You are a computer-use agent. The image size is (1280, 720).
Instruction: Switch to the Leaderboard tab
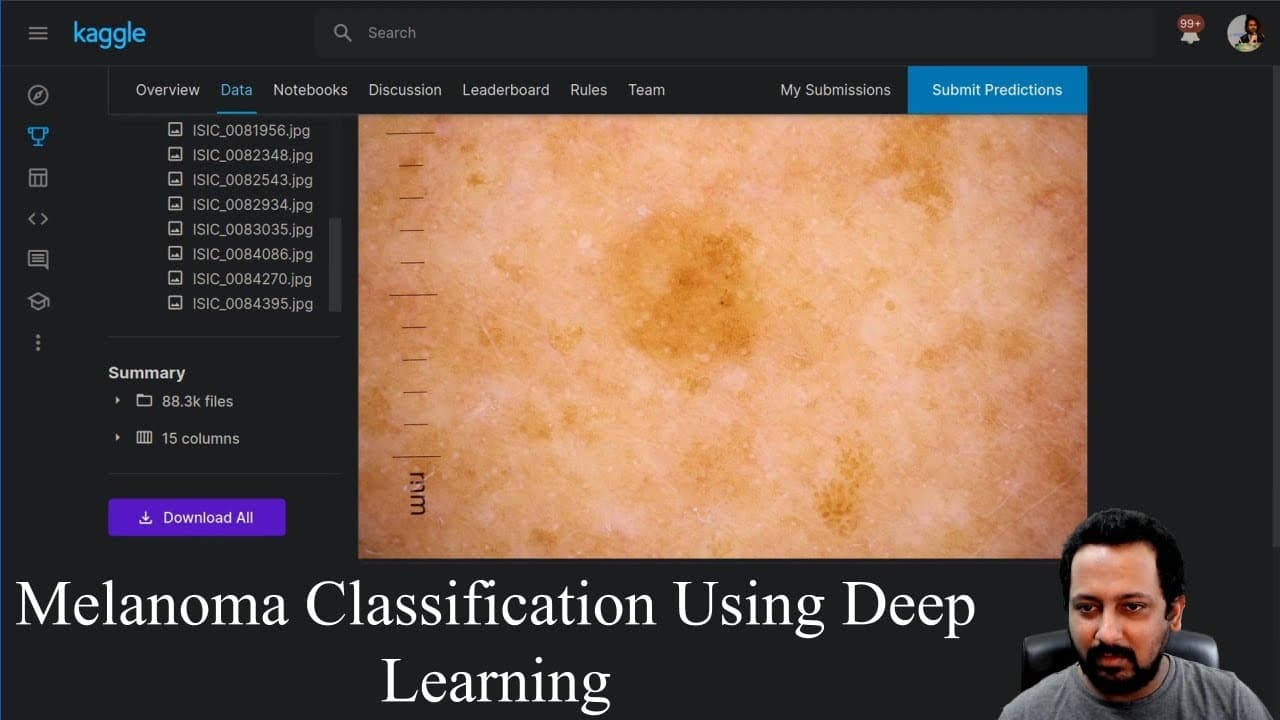pos(505,90)
